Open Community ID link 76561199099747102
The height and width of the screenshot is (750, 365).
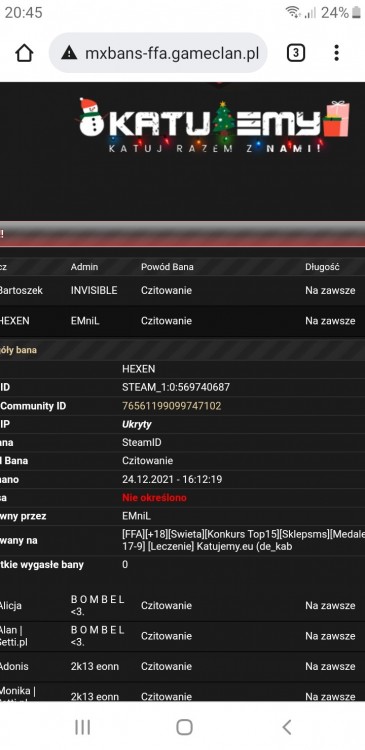coord(172,406)
